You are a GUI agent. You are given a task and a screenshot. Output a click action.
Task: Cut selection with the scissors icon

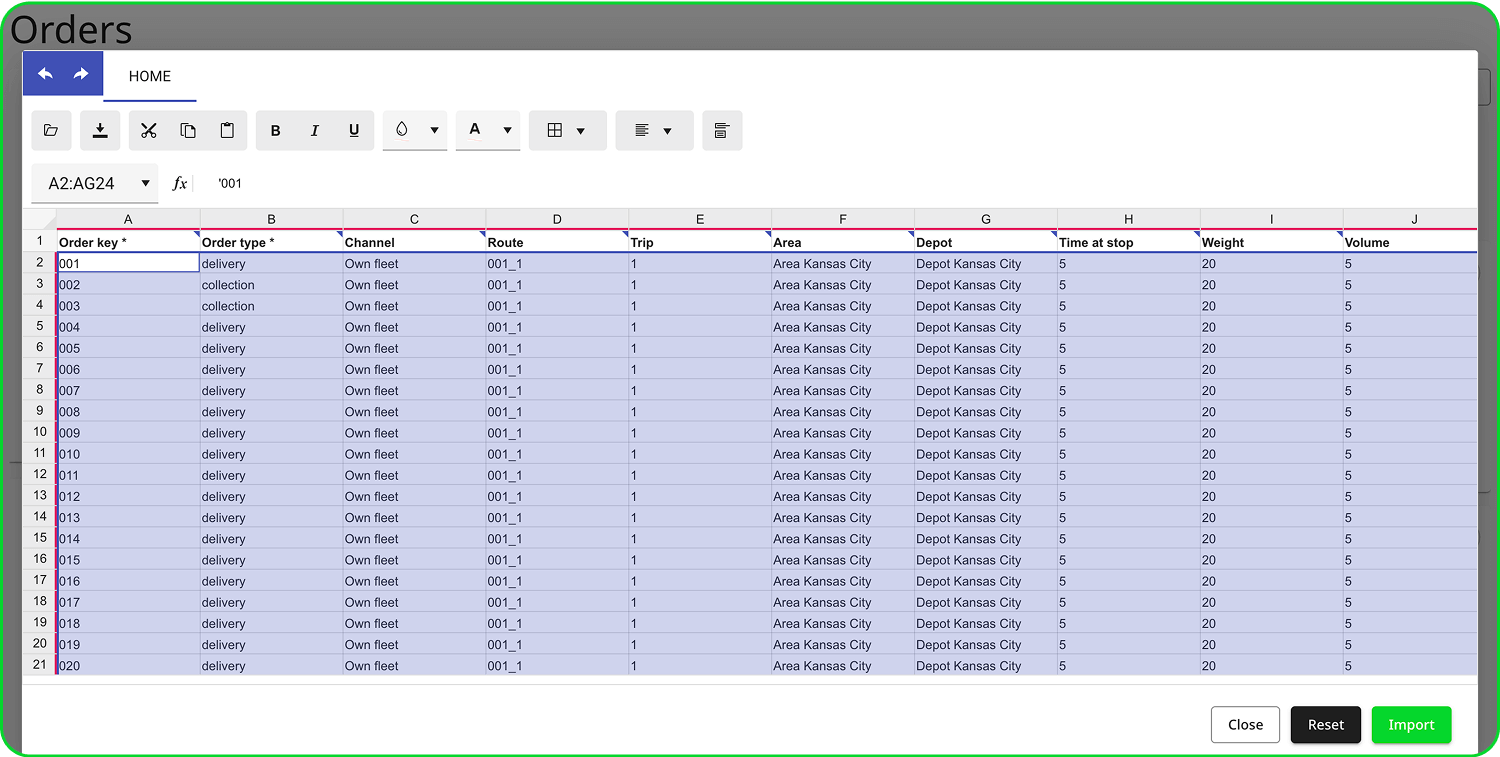[x=149, y=130]
